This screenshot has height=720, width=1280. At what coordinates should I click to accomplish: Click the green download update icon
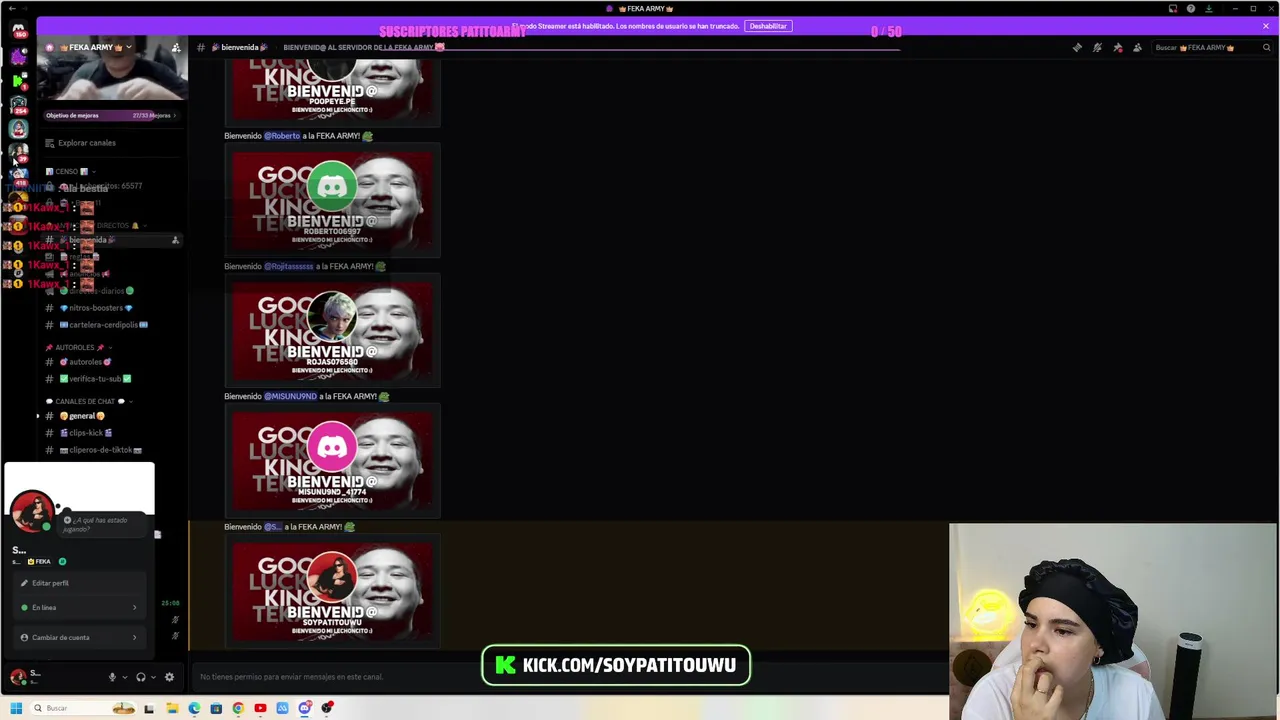pyautogui.click(x=1209, y=9)
